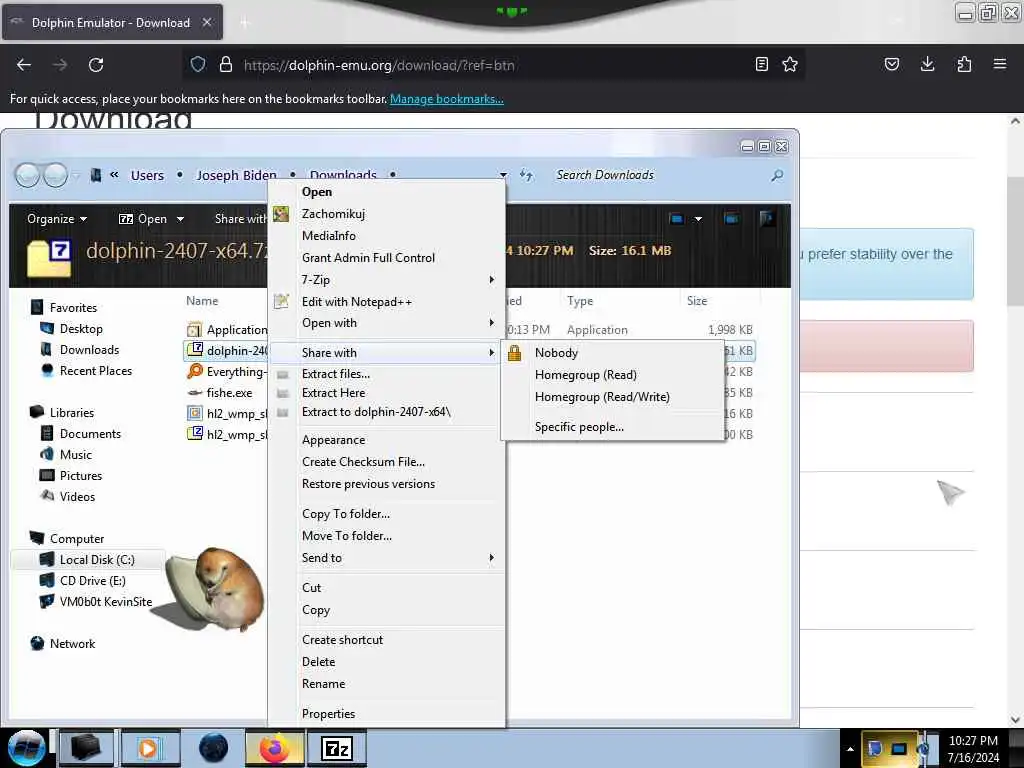Open the tracking protection shield icon
The height and width of the screenshot is (768, 1024).
click(198, 65)
